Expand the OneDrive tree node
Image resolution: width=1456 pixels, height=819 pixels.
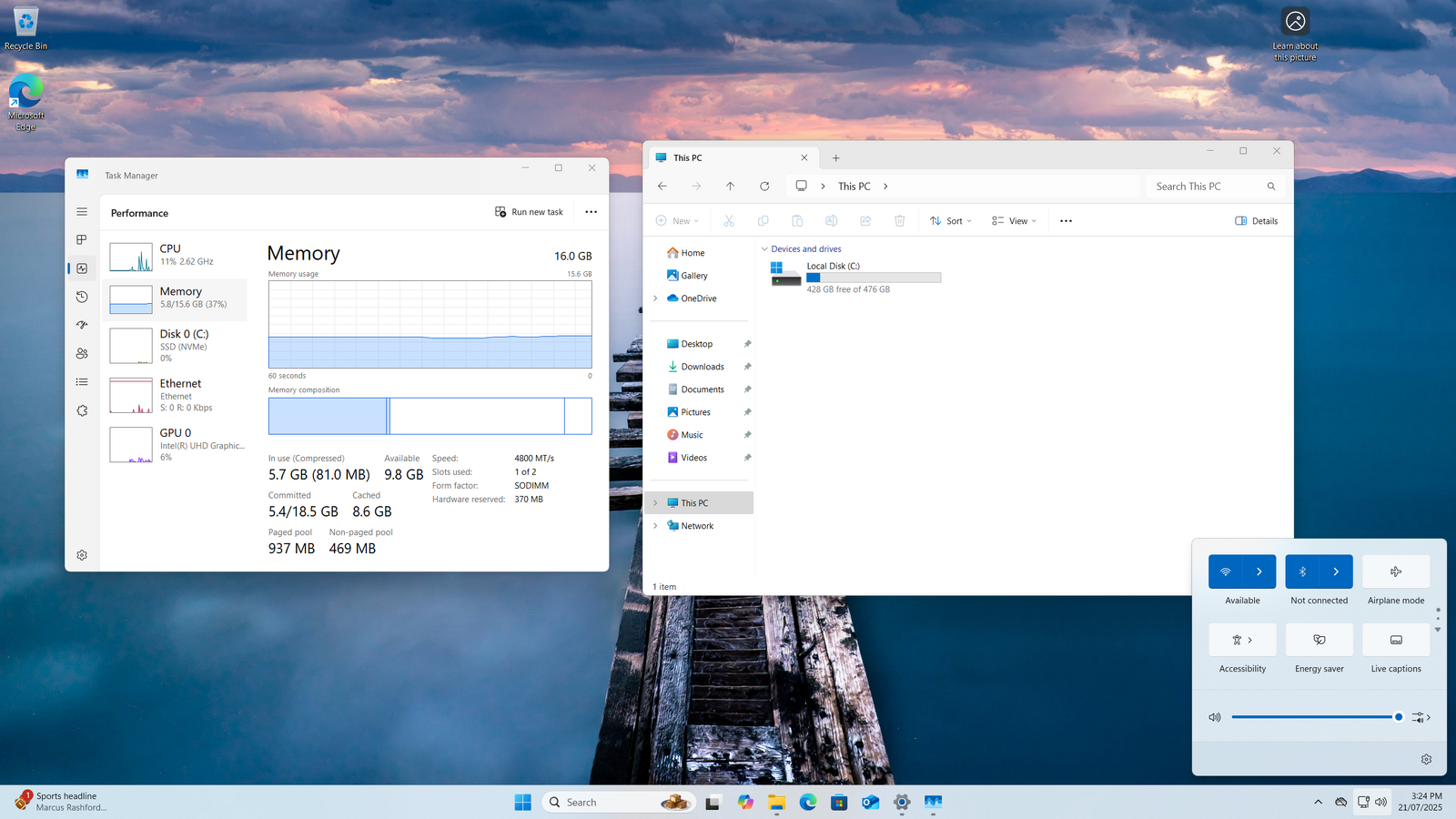point(655,298)
